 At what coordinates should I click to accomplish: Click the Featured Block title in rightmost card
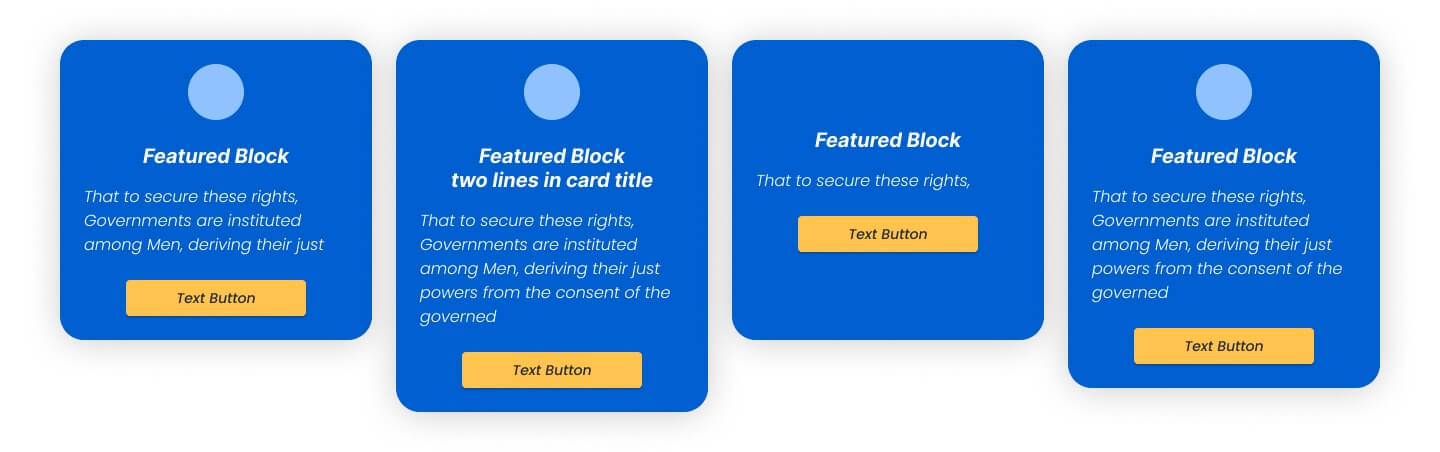point(1224,156)
